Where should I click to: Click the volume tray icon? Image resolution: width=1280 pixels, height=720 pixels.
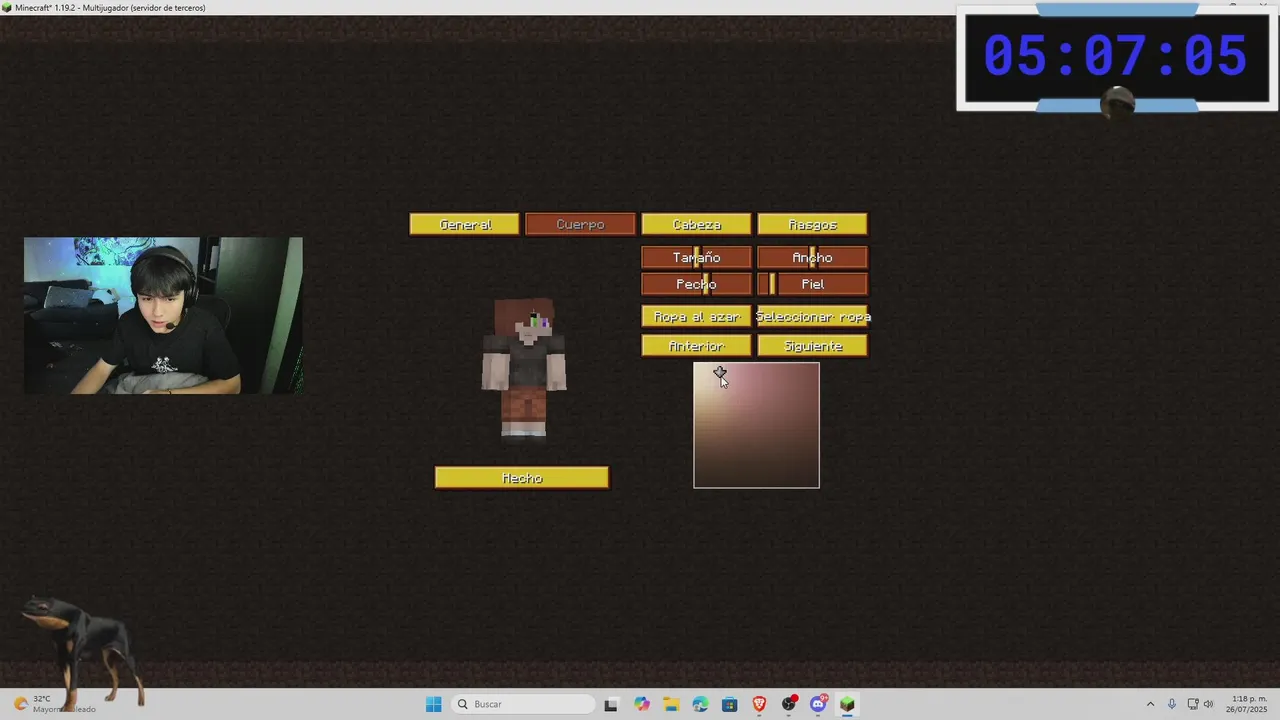pyautogui.click(x=1208, y=704)
